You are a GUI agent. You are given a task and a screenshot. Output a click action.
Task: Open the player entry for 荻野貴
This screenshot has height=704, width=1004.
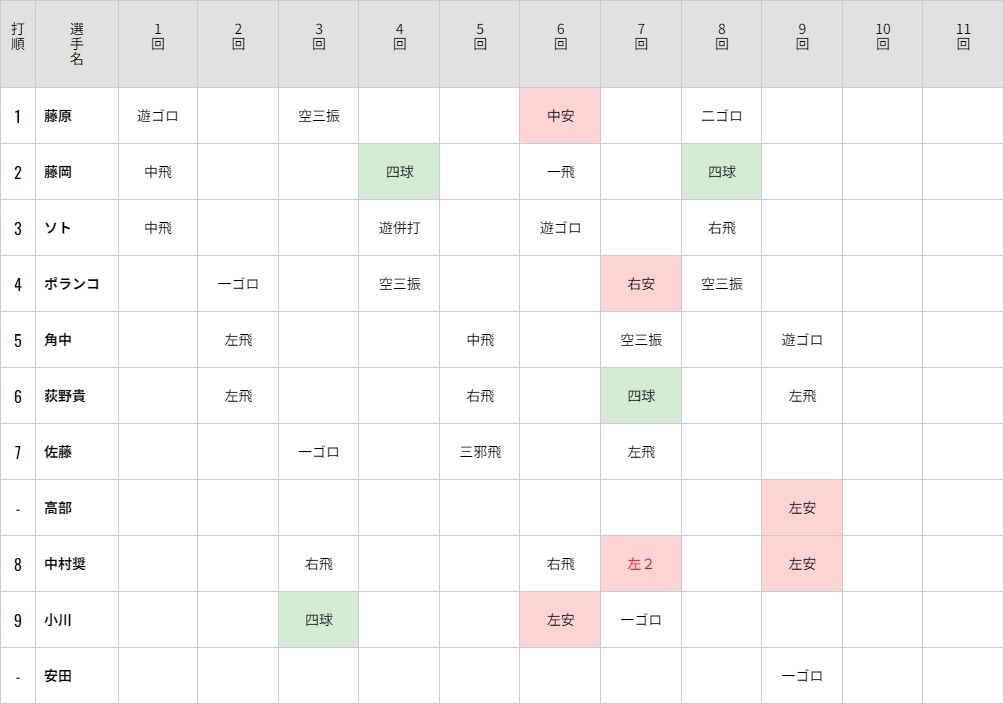65,396
